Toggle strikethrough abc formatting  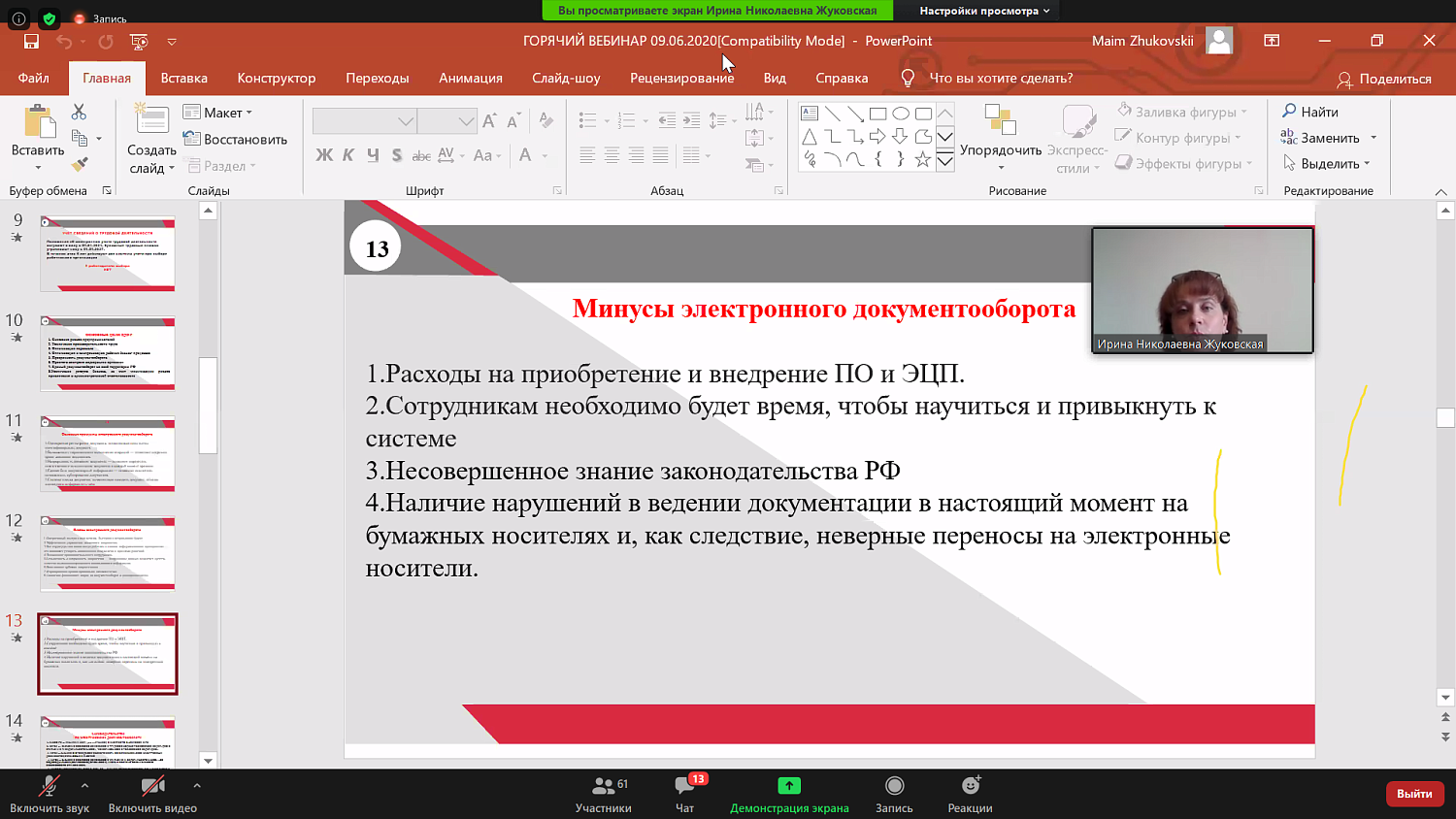[x=421, y=155]
